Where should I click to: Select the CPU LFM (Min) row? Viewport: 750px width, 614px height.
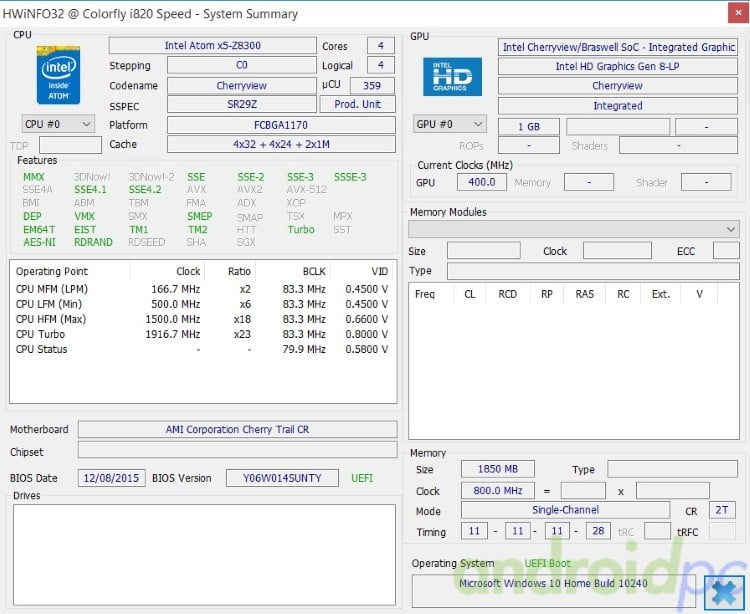[x=202, y=304]
